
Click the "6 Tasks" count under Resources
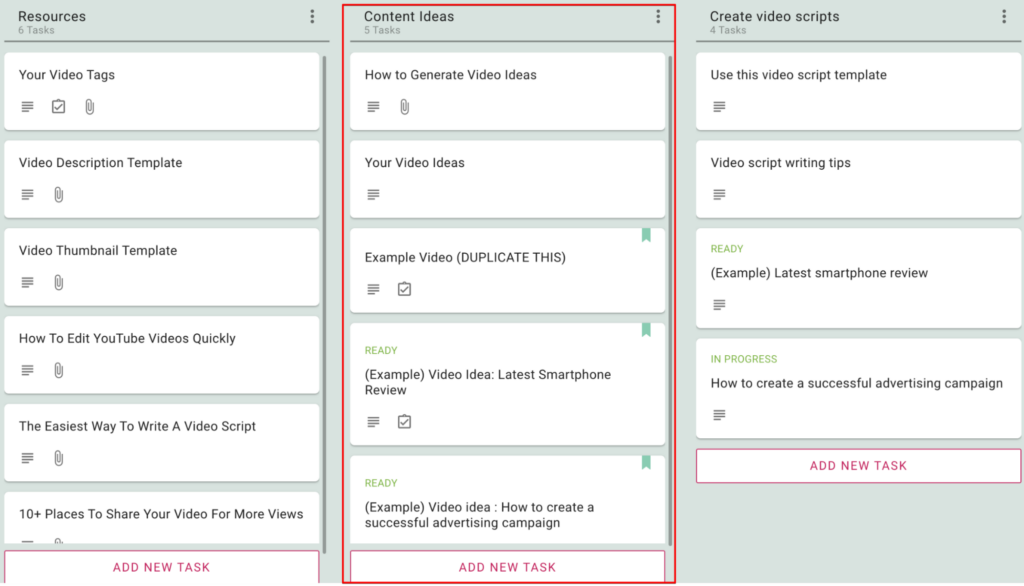[36, 30]
